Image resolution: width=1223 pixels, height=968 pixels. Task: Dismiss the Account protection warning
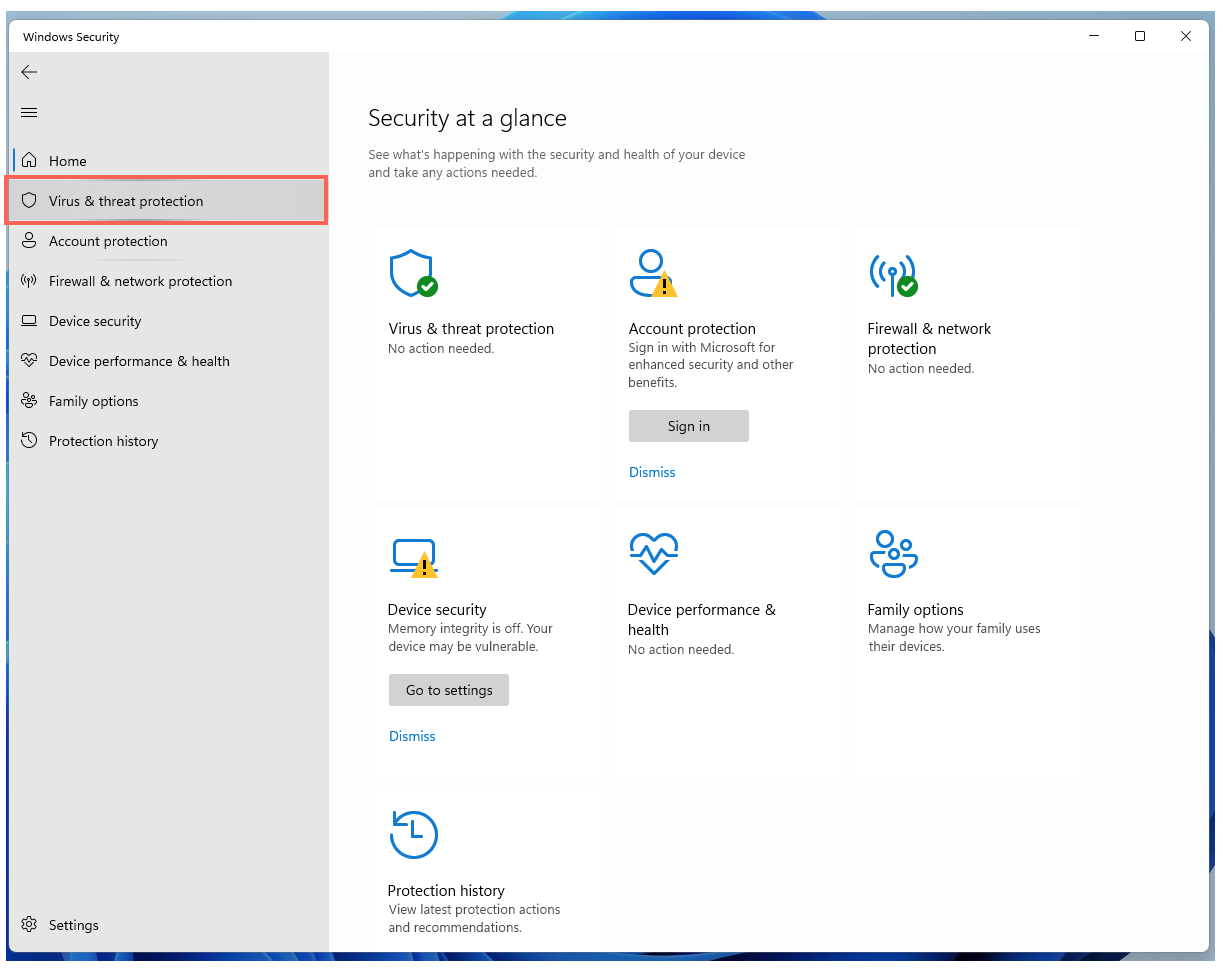click(652, 472)
